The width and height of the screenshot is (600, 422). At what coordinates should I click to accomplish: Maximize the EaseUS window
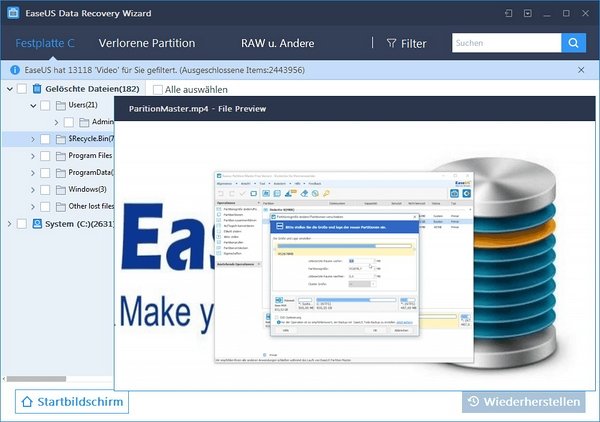point(566,13)
